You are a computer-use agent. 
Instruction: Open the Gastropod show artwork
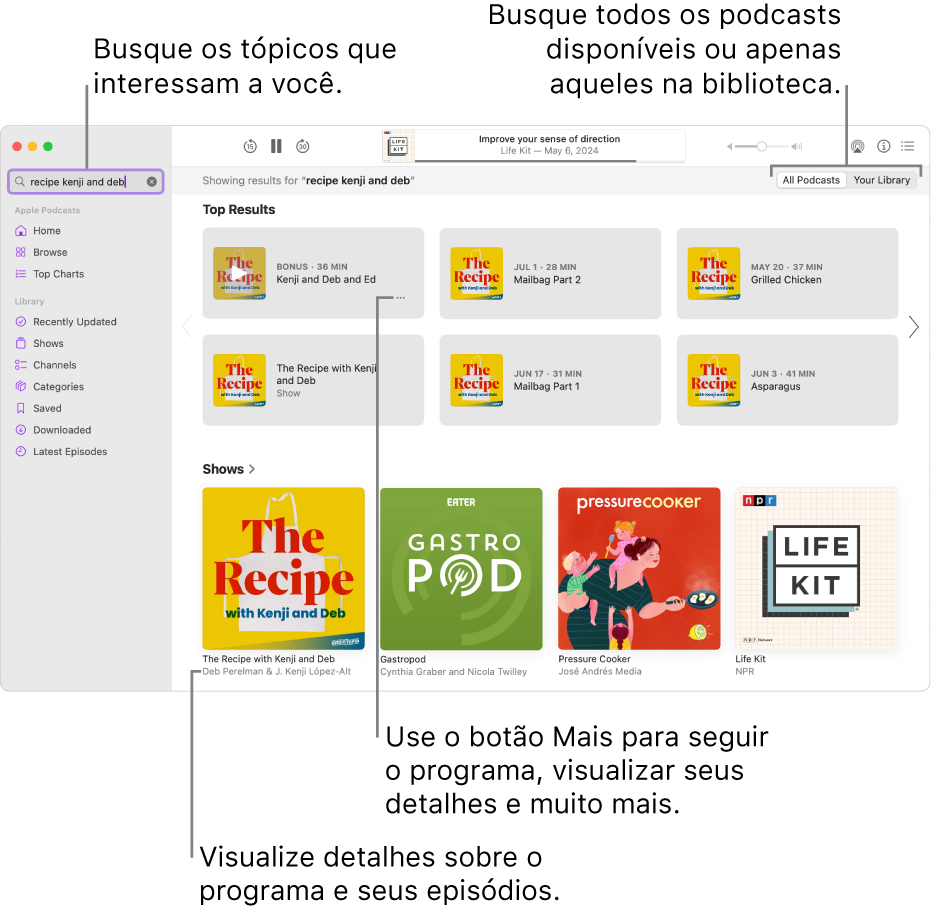461,569
